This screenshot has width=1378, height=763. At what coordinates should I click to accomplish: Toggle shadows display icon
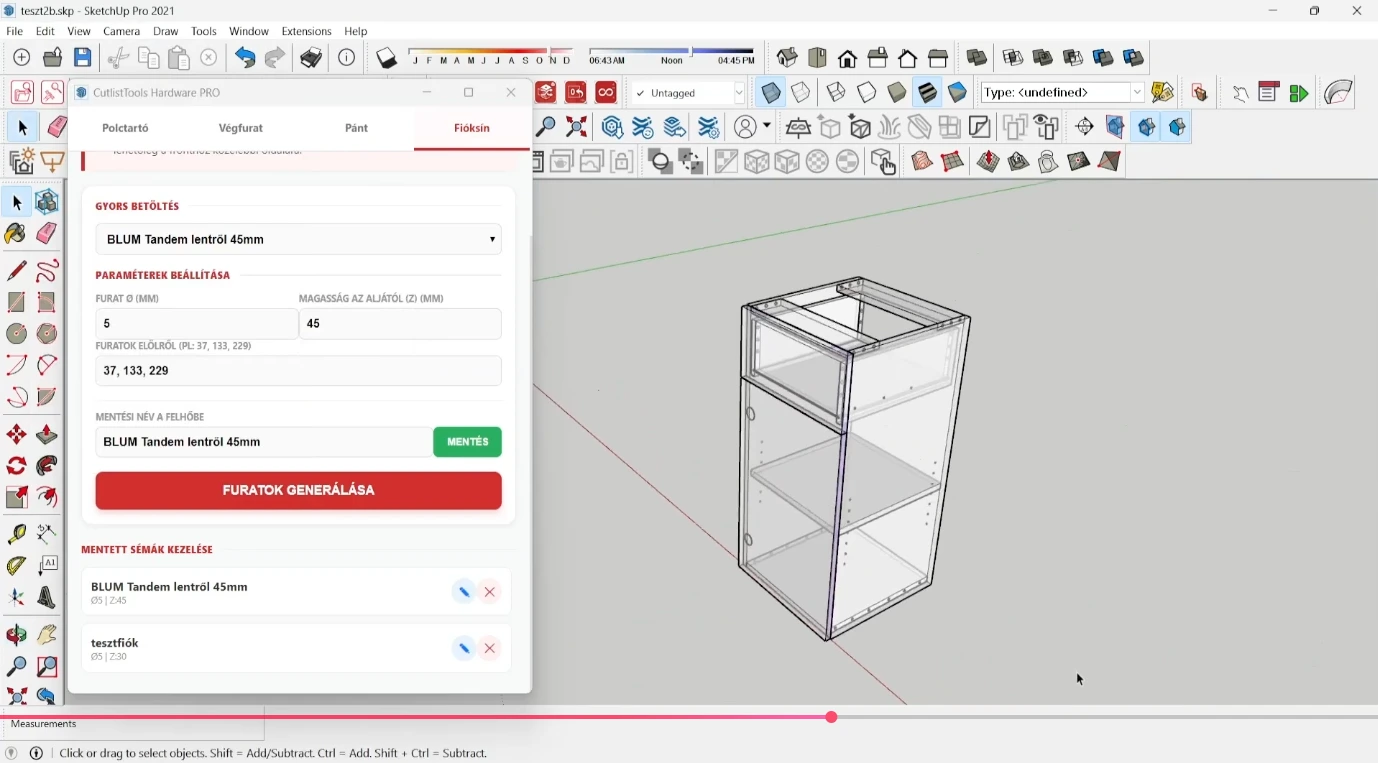pyautogui.click(x=387, y=58)
